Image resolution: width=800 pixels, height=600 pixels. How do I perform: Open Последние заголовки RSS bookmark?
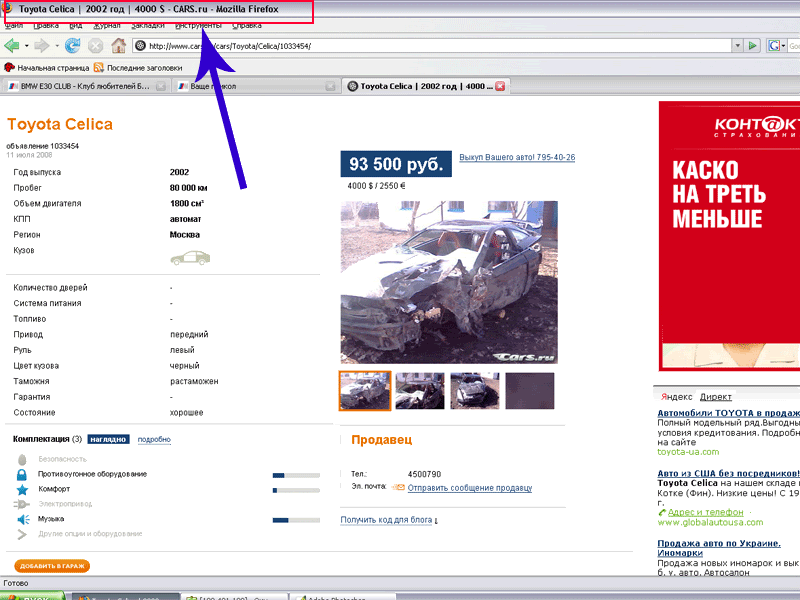pos(138,67)
